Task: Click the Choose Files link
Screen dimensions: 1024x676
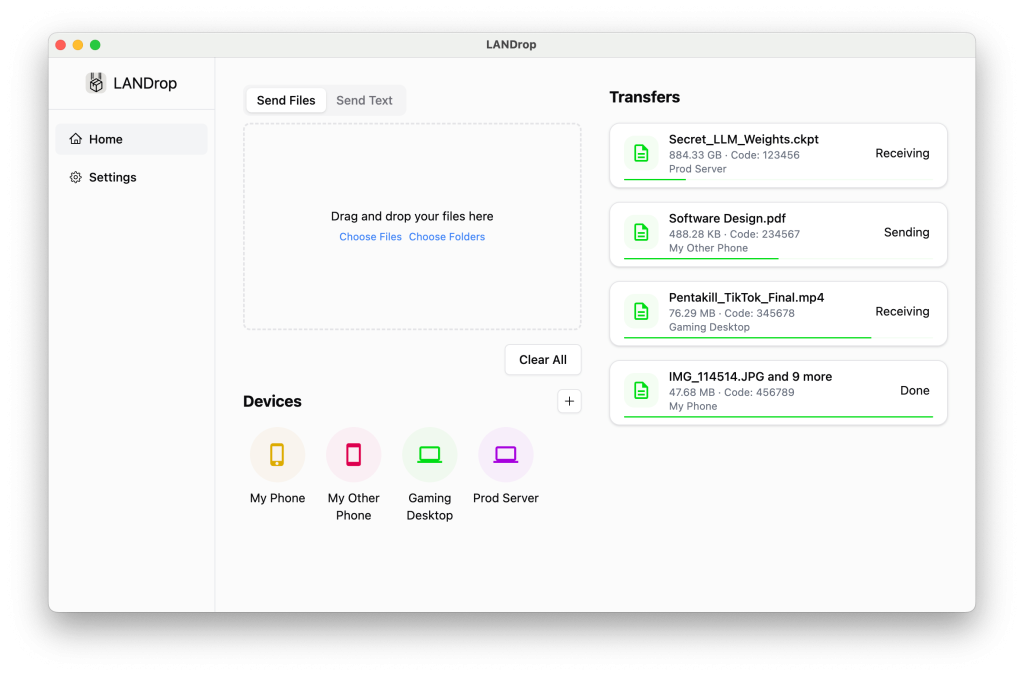Action: pos(370,237)
